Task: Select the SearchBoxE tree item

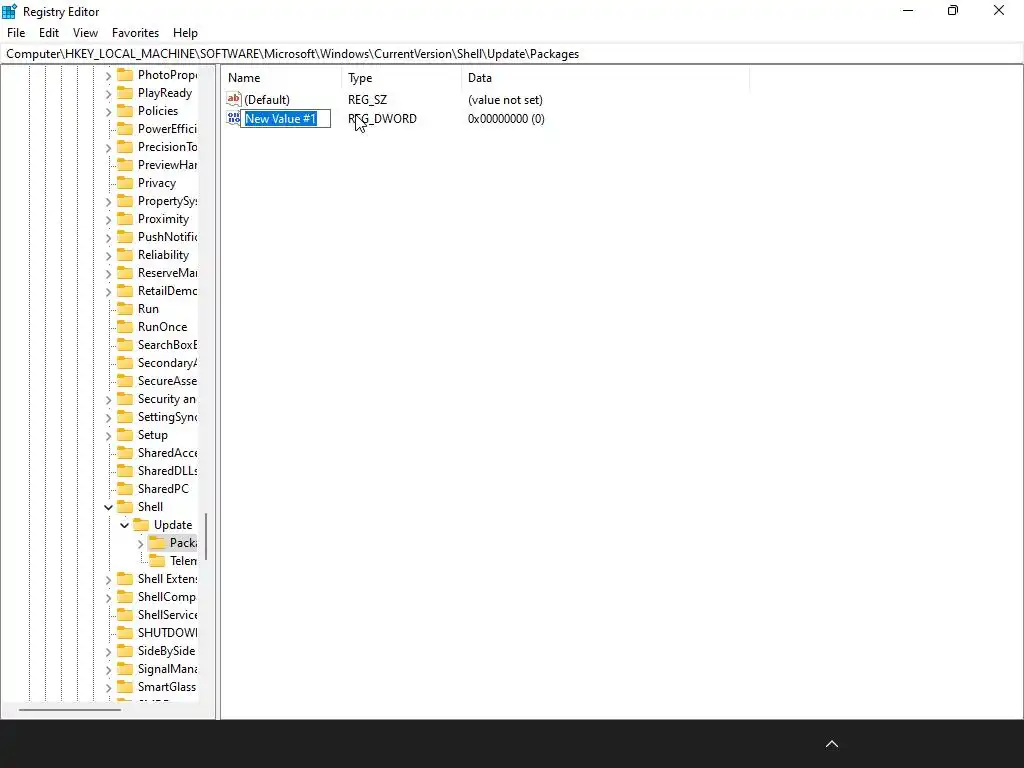Action: click(x=167, y=345)
